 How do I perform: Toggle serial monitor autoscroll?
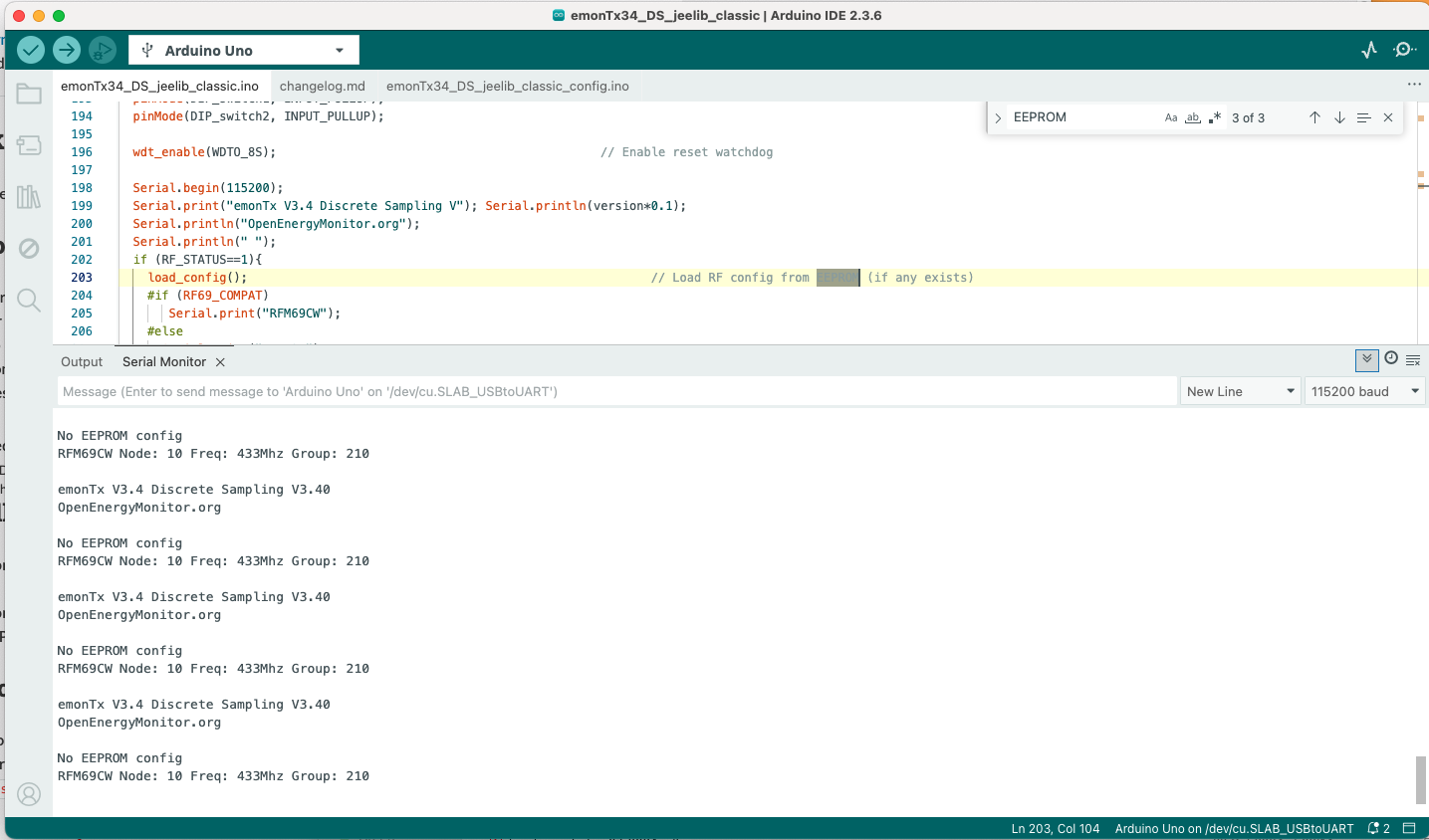1366,359
